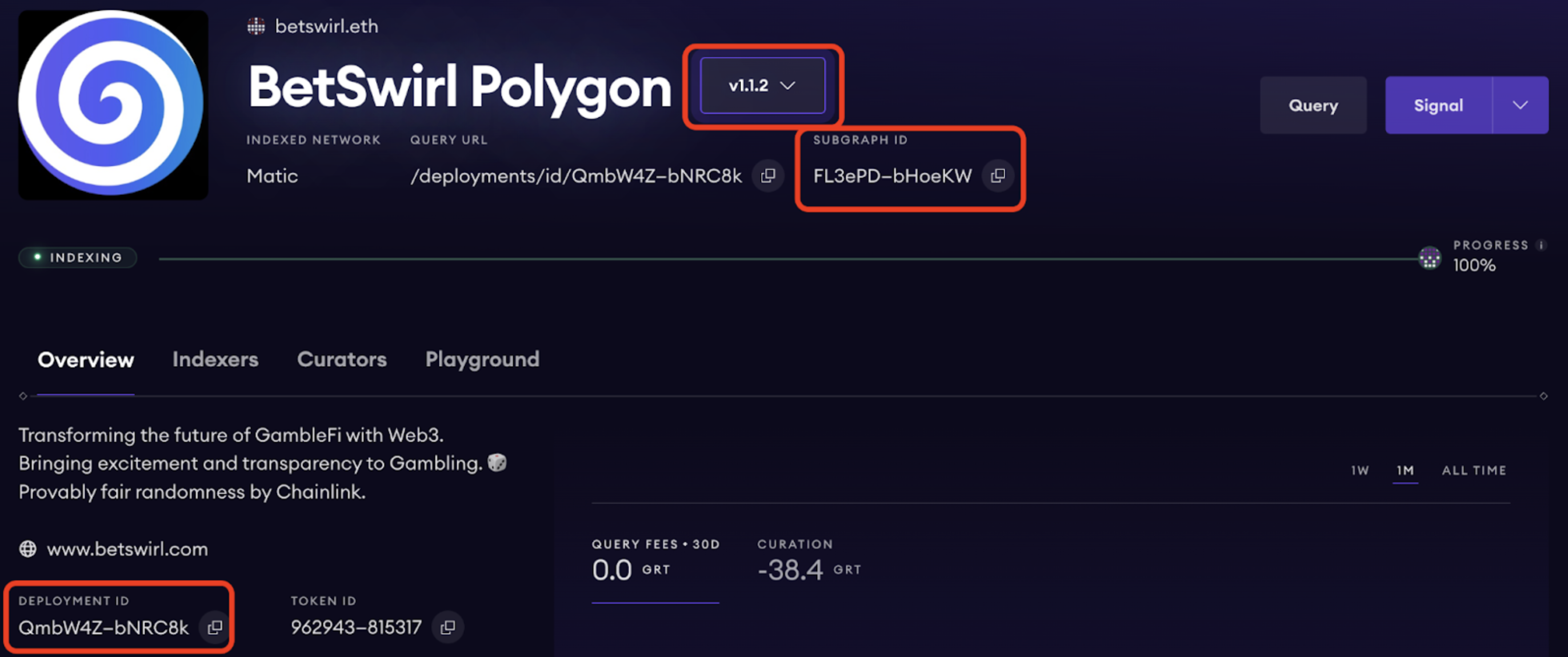The height and width of the screenshot is (657, 1568).
Task: Copy the Subgraph ID value
Action: [998, 176]
